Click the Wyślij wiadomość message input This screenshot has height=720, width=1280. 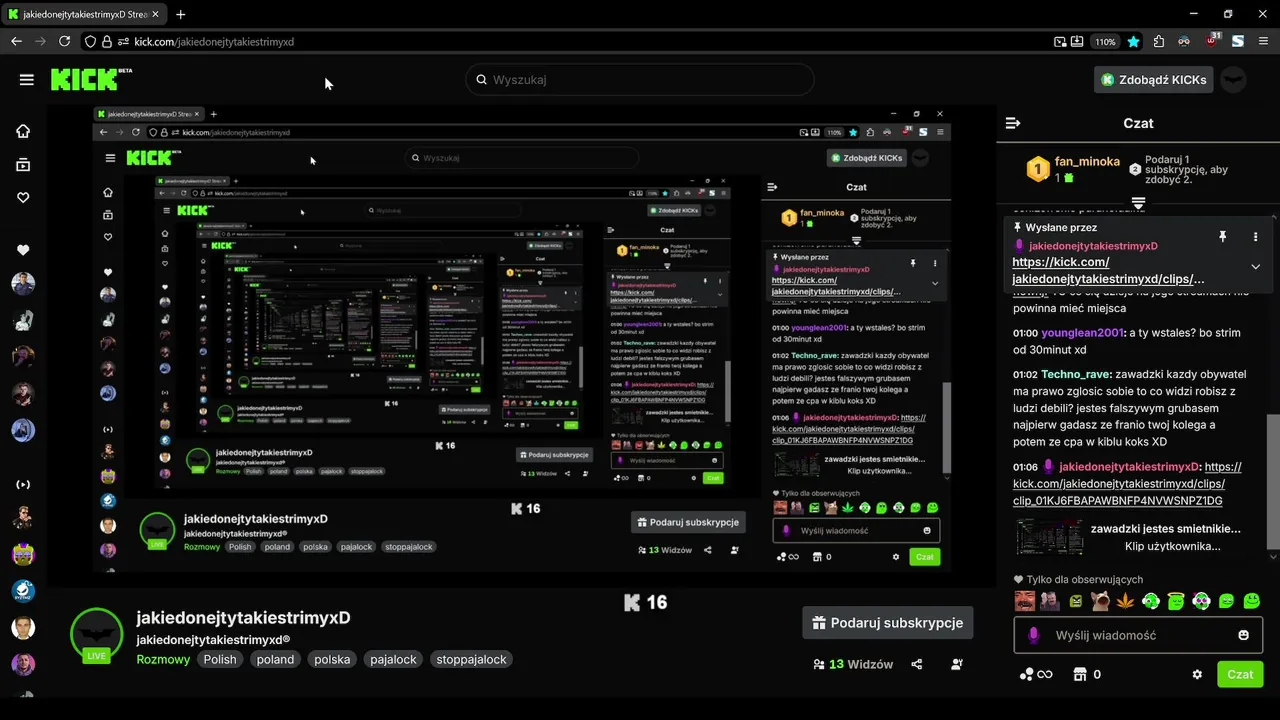tap(1138, 635)
